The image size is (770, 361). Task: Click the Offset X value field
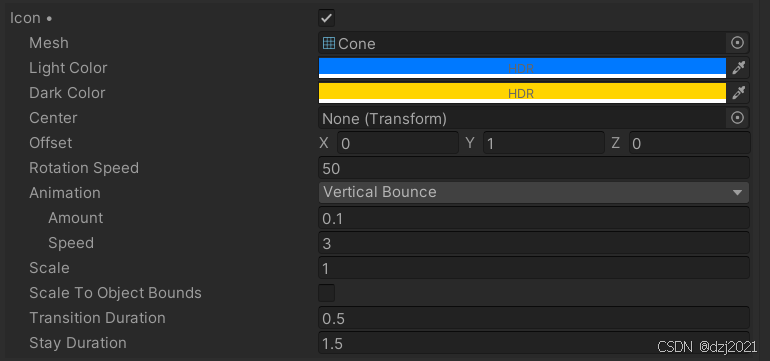pyautogui.click(x=398, y=143)
